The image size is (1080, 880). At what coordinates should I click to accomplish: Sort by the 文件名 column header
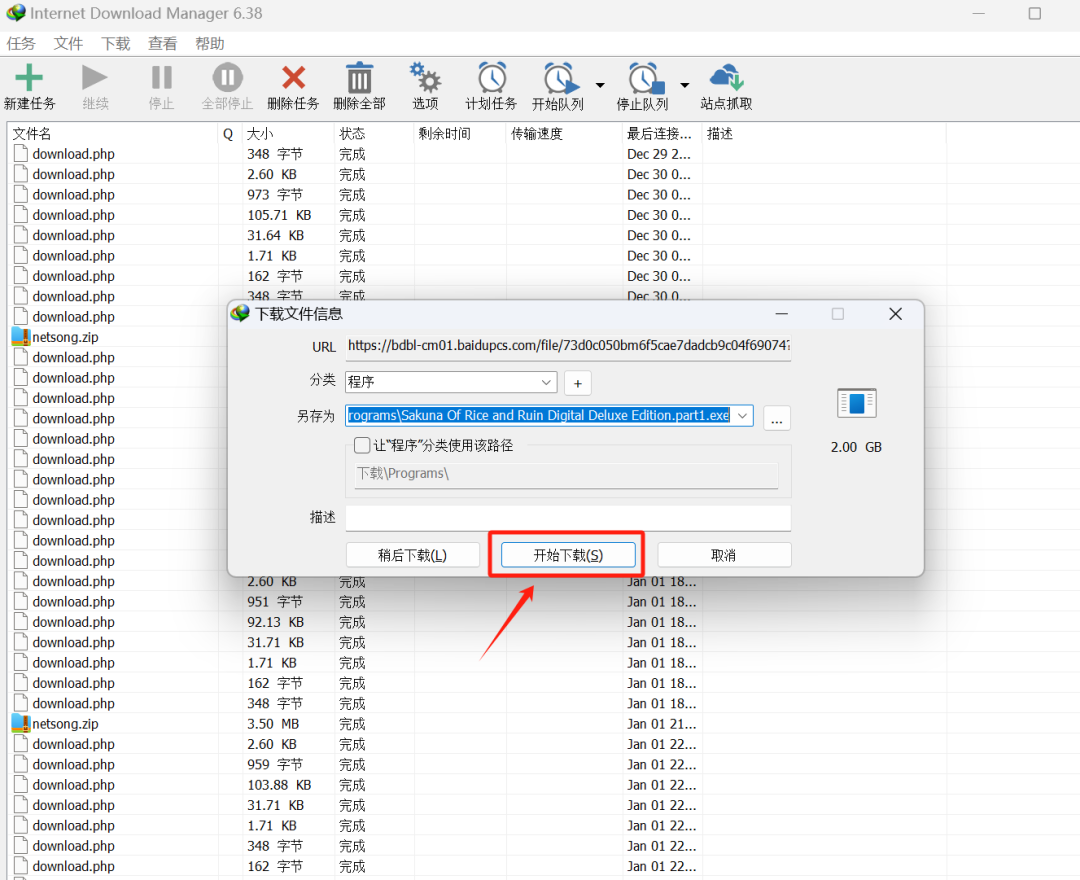pyautogui.click(x=114, y=134)
